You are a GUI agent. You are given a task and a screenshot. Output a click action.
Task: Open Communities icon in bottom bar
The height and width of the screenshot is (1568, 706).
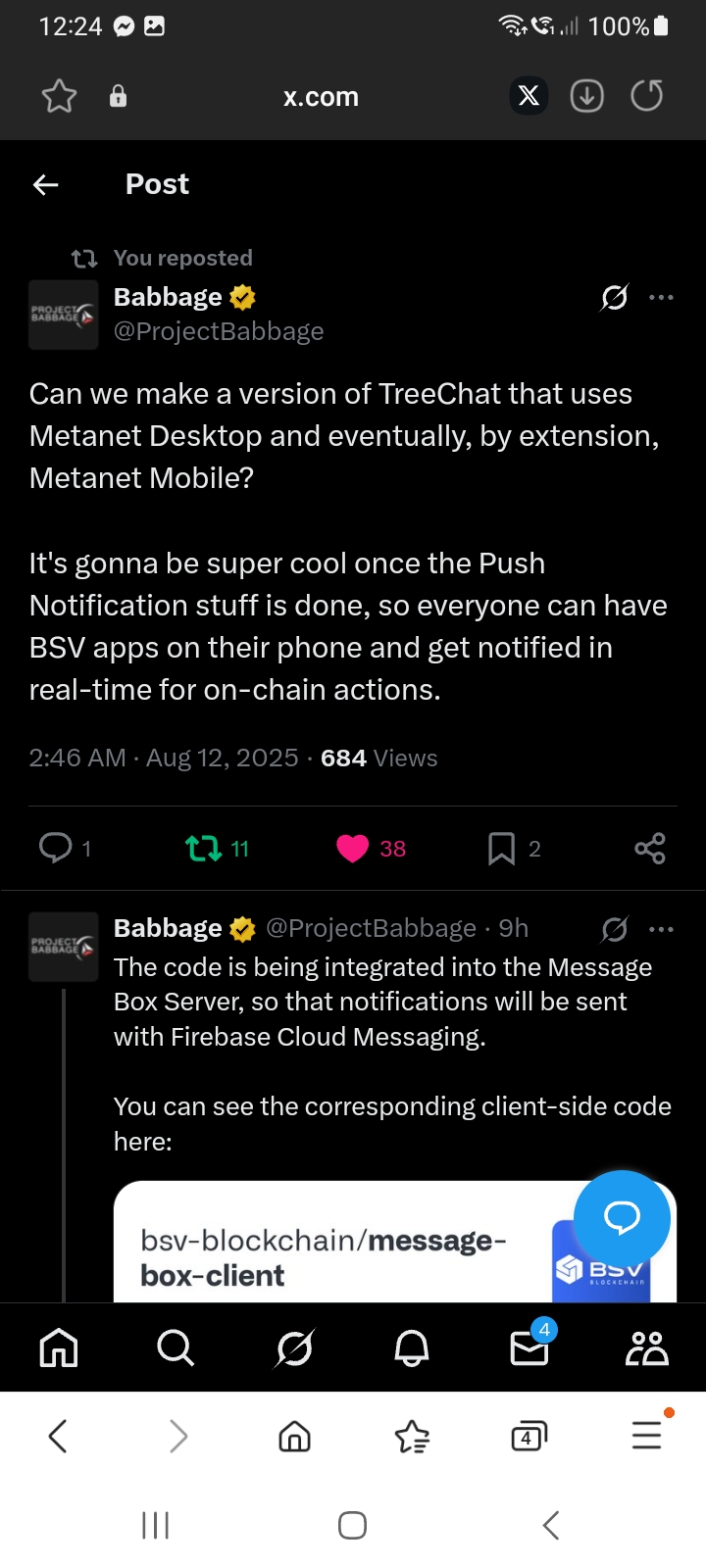pos(647,1348)
